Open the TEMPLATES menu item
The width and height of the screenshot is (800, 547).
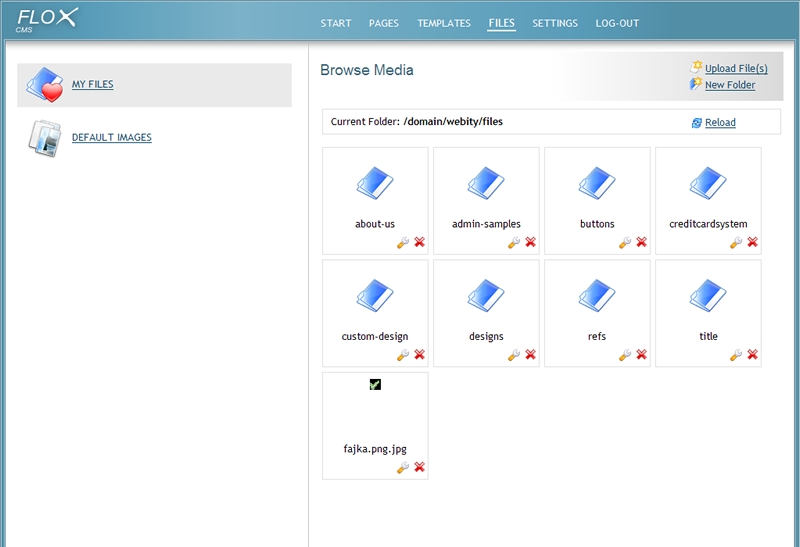444,23
